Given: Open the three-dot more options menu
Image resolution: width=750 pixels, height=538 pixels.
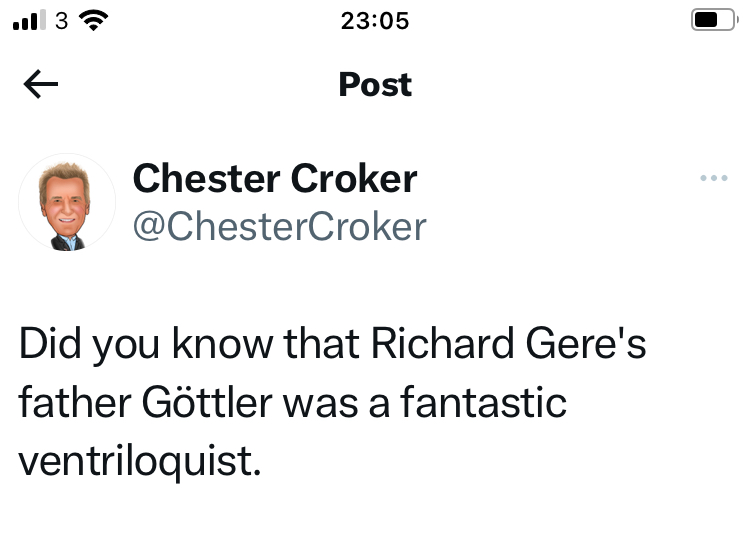Looking at the screenshot, I should click(x=714, y=179).
